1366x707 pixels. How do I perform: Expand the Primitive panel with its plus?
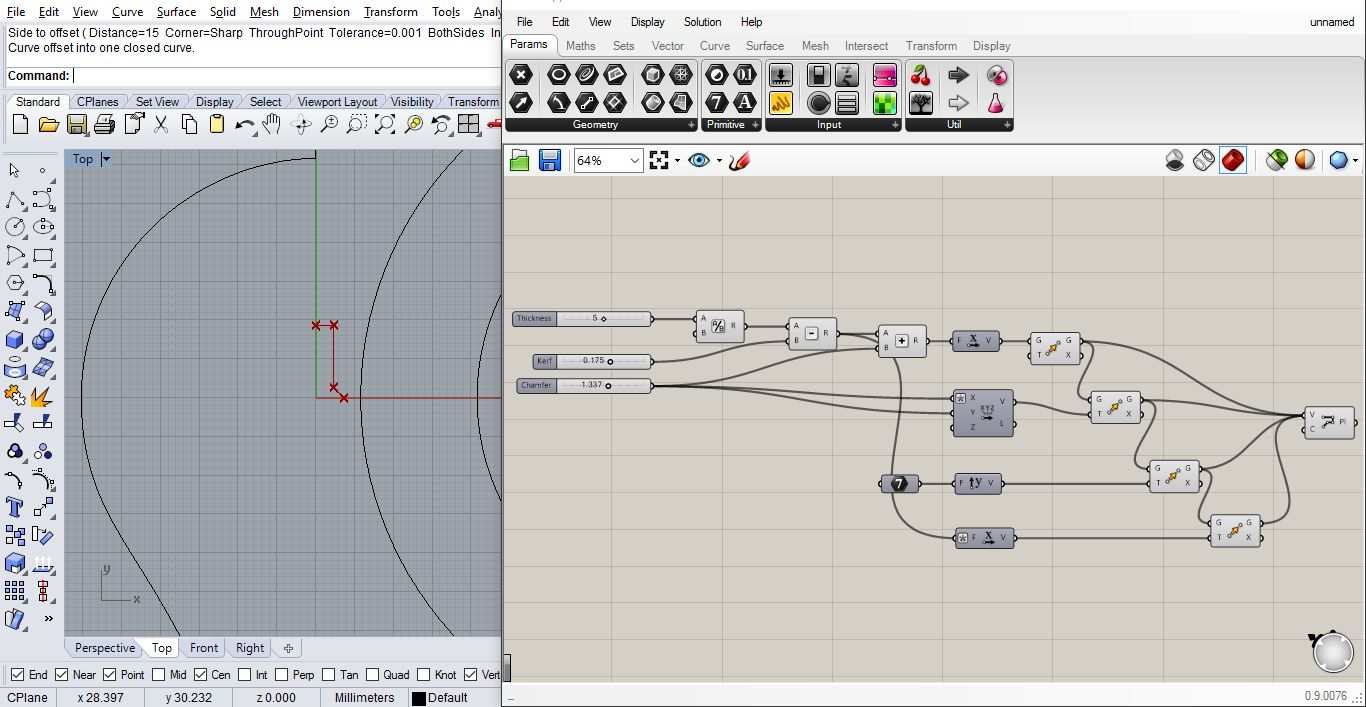755,125
